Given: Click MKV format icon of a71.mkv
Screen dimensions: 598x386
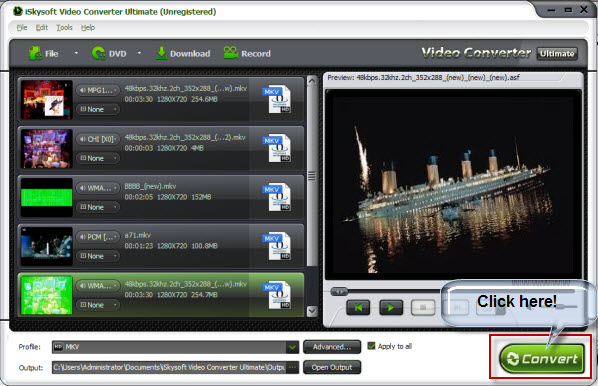Looking at the screenshot, I should pos(277,246).
